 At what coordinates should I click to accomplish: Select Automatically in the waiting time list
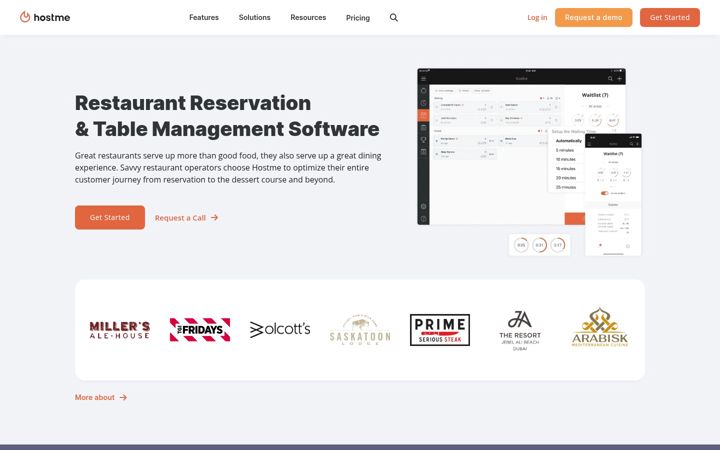click(x=568, y=141)
